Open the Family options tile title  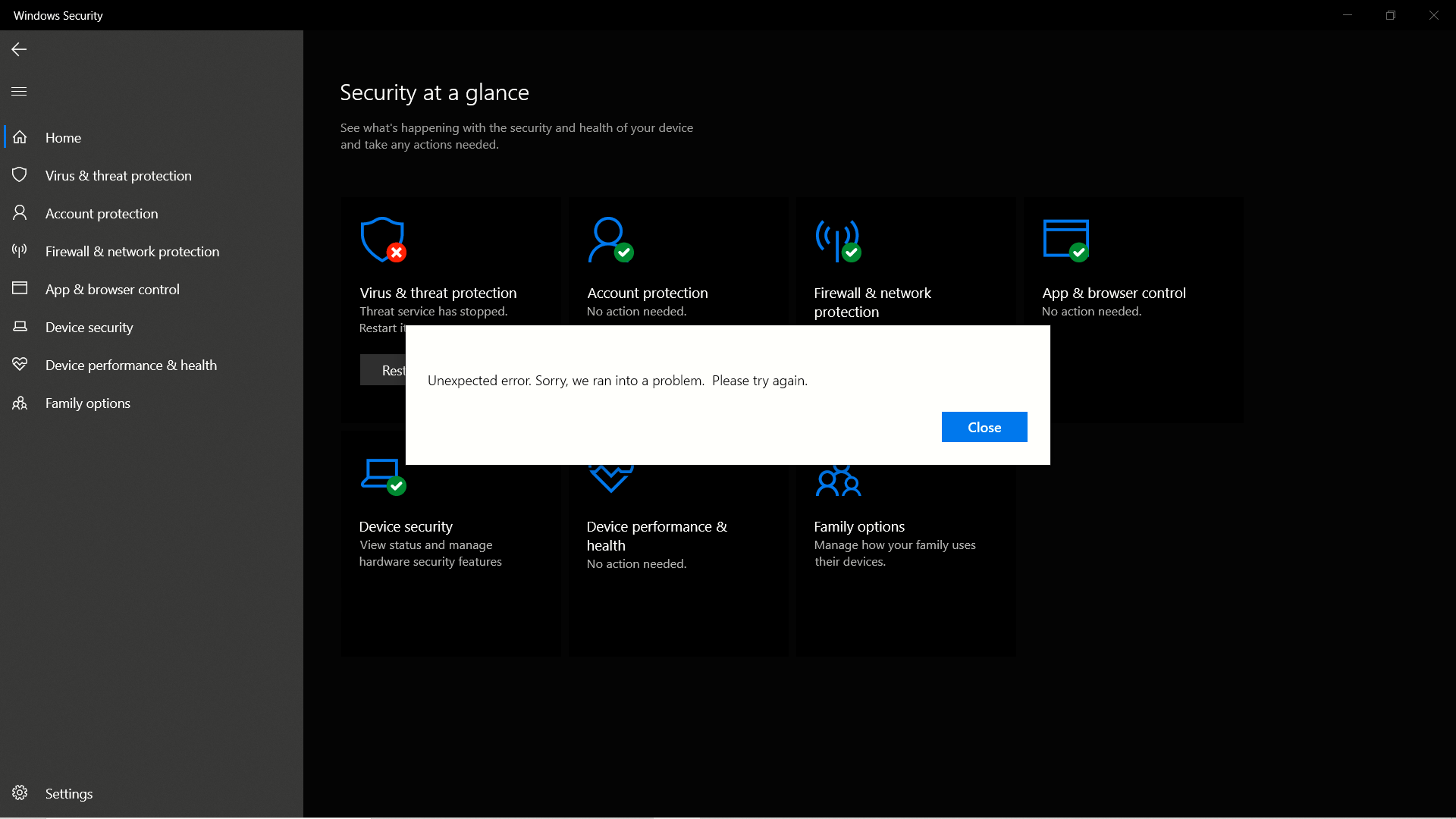coord(859,526)
